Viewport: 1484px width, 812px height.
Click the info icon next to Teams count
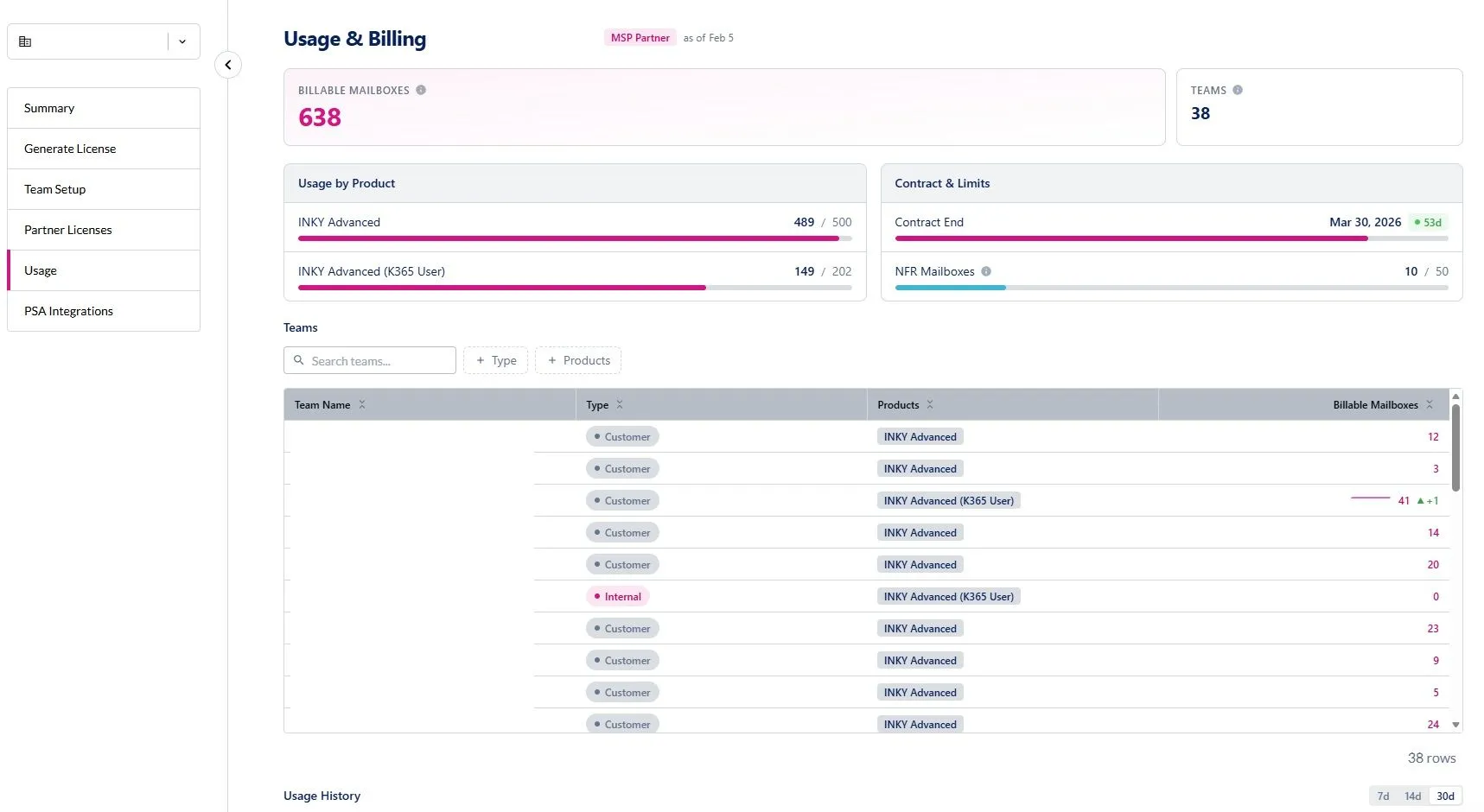(1238, 90)
